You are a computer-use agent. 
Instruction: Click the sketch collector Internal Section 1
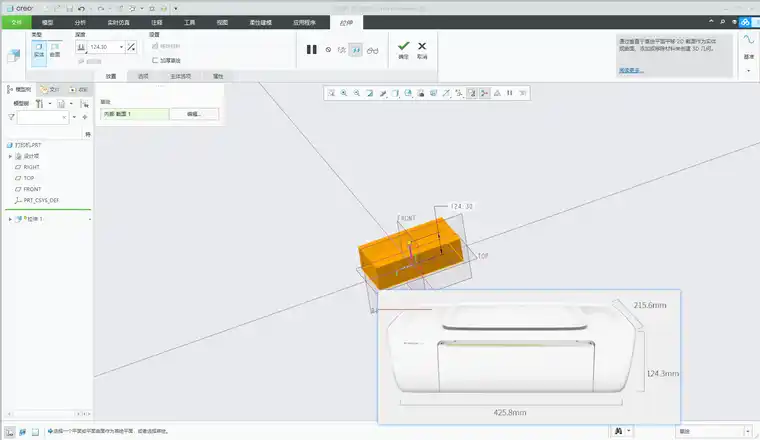[135, 114]
